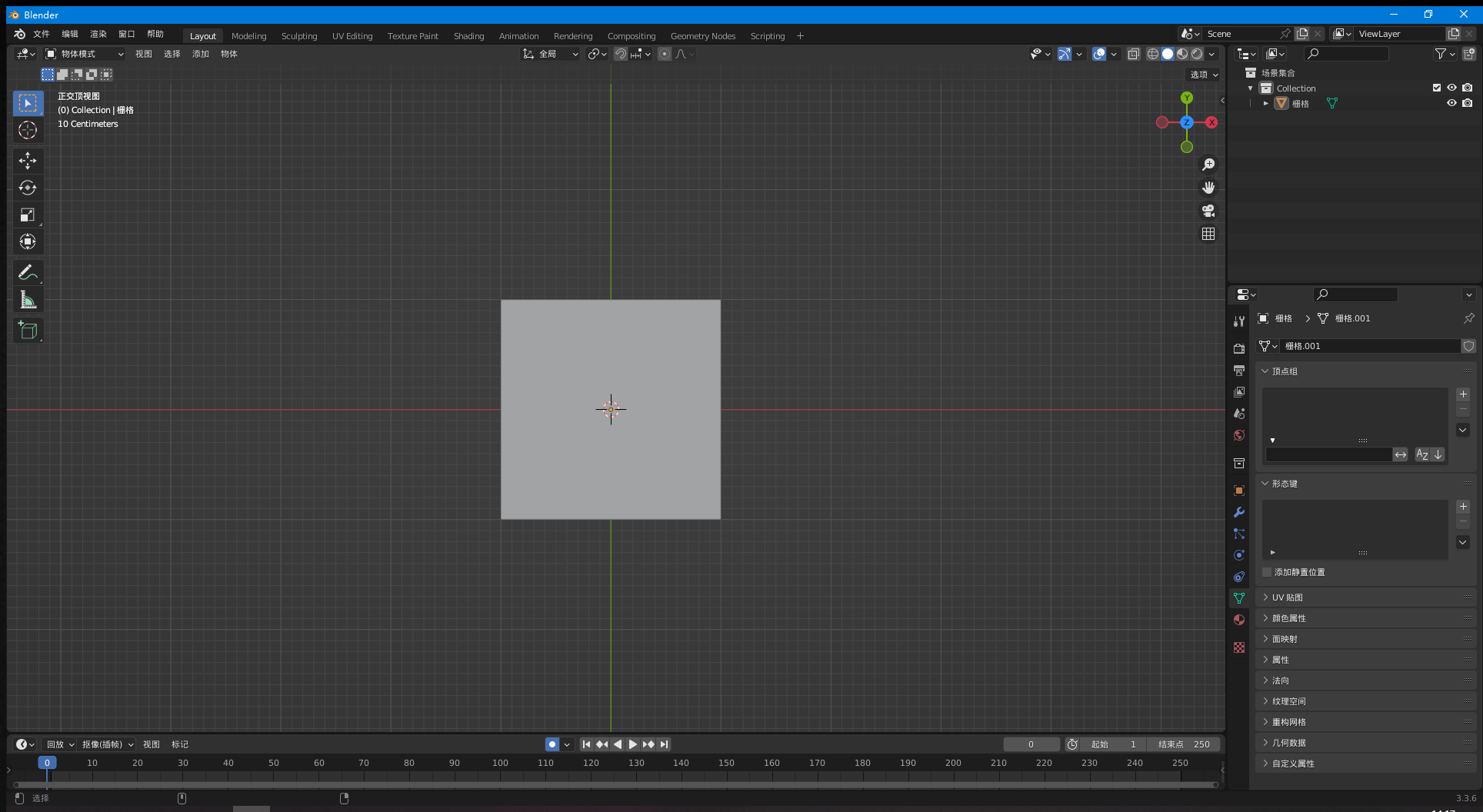Toggle snapping magnet in viewport header

click(620, 54)
